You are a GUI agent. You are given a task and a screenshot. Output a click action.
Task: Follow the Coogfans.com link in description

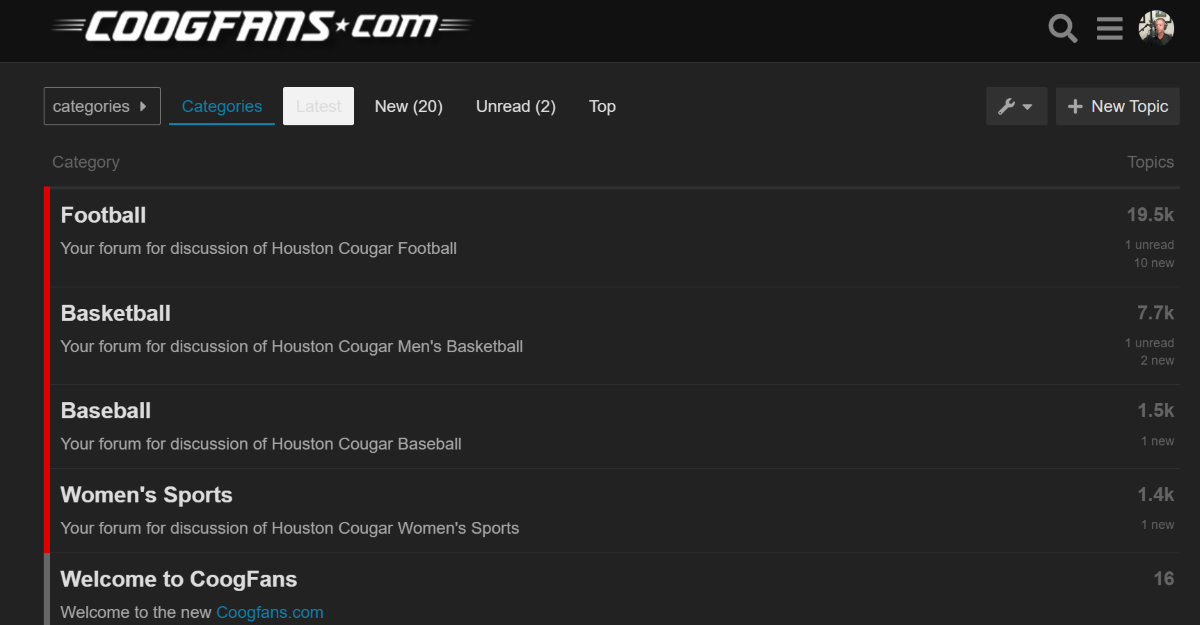click(x=270, y=612)
